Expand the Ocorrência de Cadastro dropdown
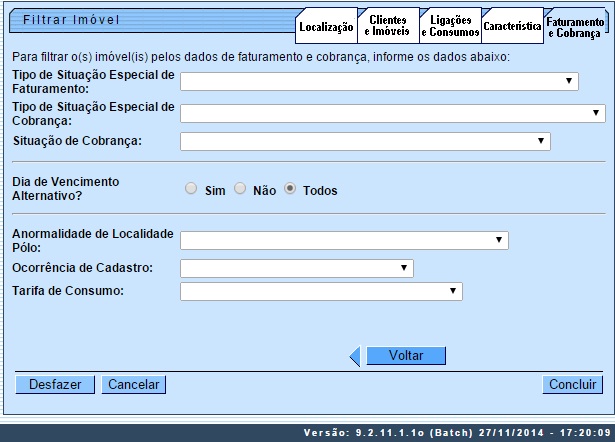Viewport: 615px width, 442px height. 296,268
